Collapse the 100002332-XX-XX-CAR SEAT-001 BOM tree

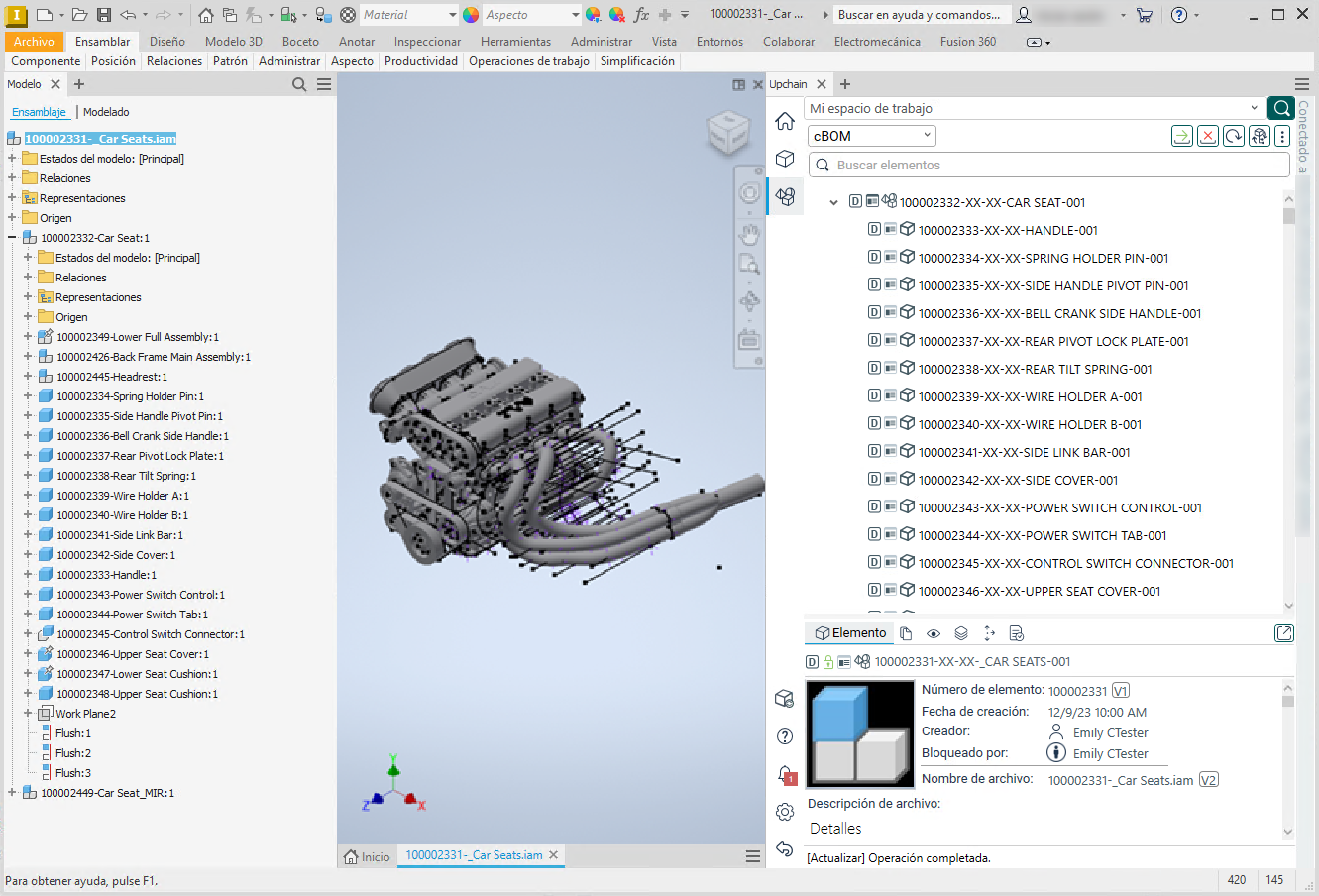[x=833, y=202]
